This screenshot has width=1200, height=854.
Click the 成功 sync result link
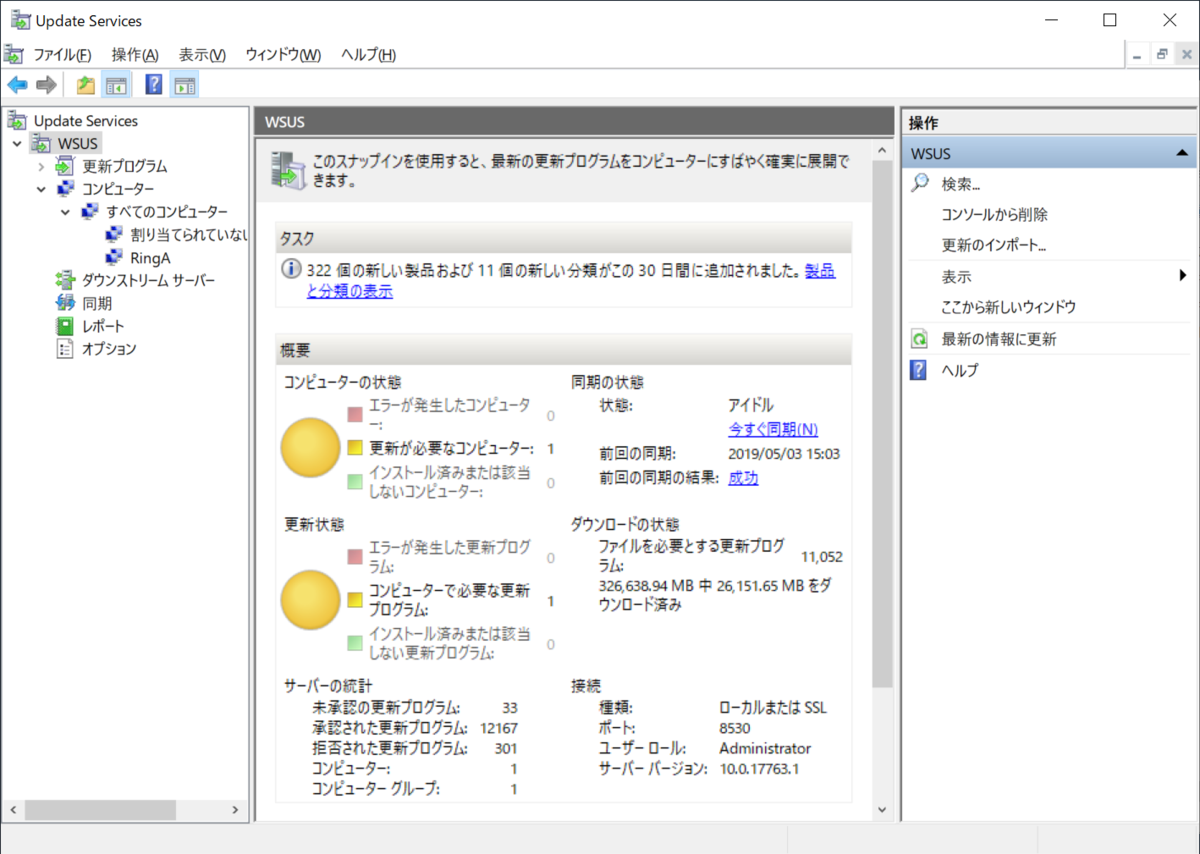(743, 478)
